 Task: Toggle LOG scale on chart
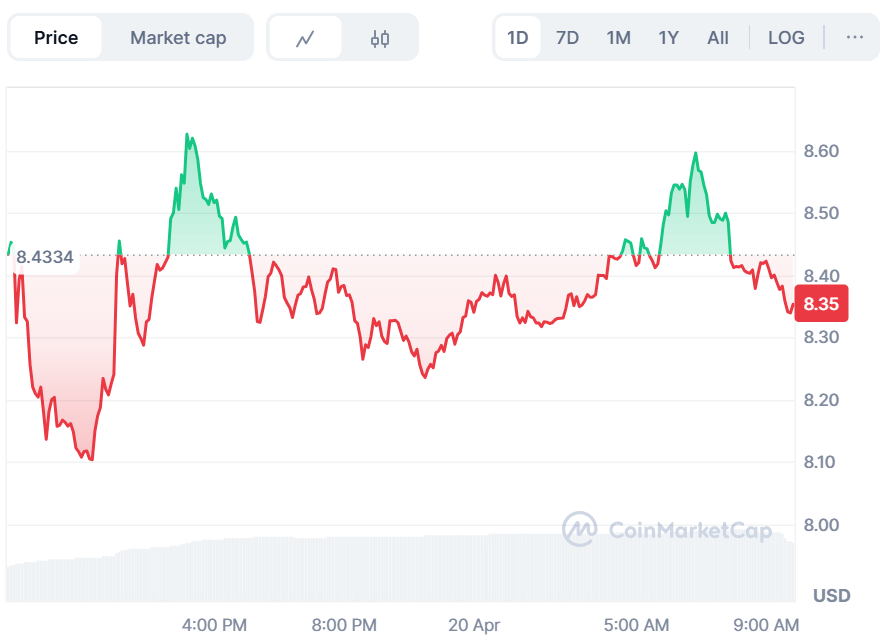(786, 38)
